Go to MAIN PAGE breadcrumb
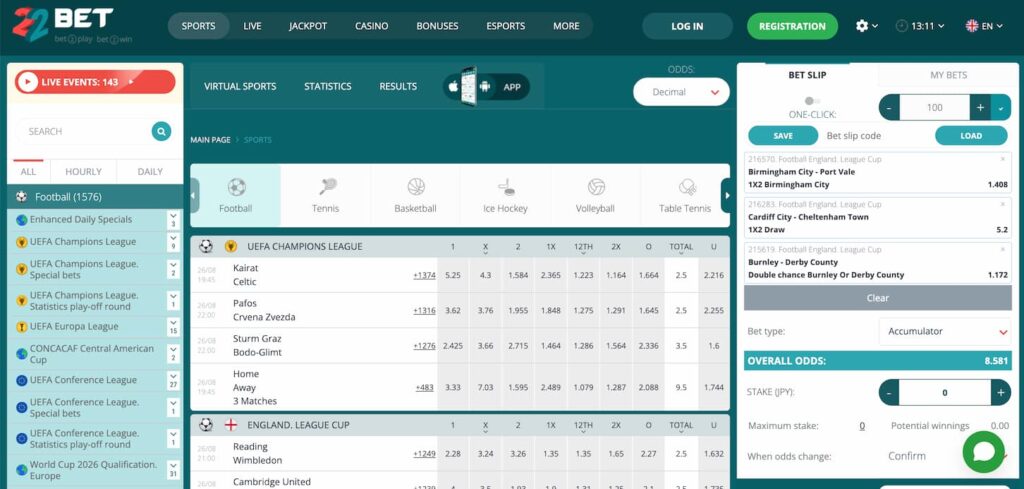Viewport: 1024px width, 489px height. (x=210, y=140)
